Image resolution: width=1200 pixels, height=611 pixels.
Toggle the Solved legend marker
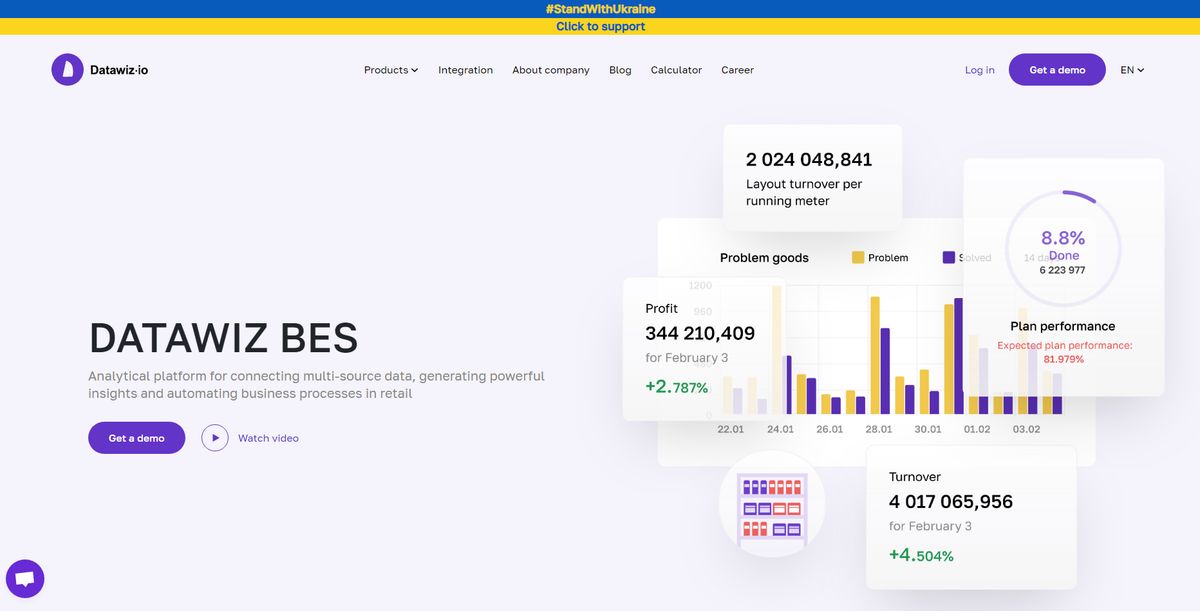[x=947, y=257]
